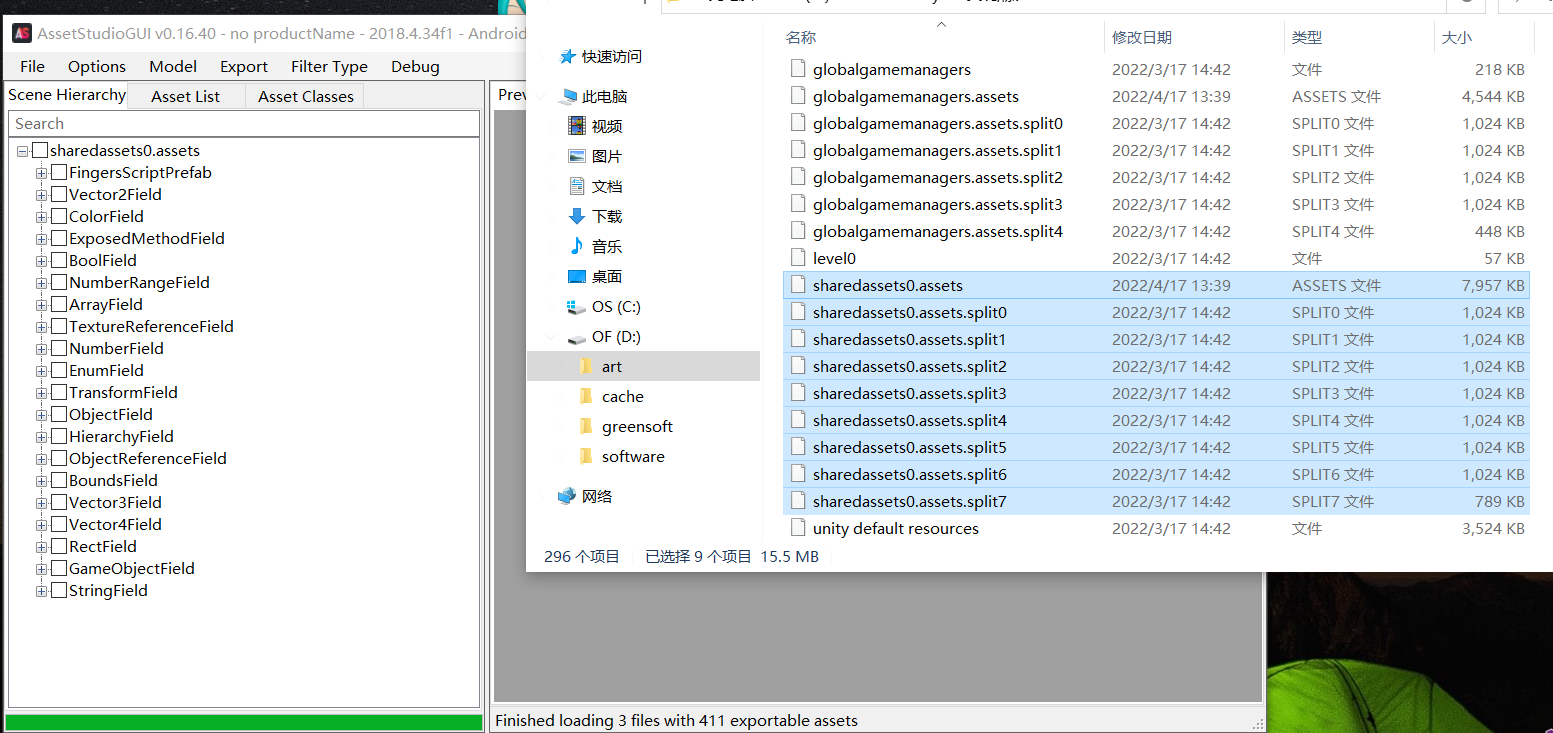Expand the Vector2Field tree node
1553x733 pixels.
pyautogui.click(x=42, y=195)
